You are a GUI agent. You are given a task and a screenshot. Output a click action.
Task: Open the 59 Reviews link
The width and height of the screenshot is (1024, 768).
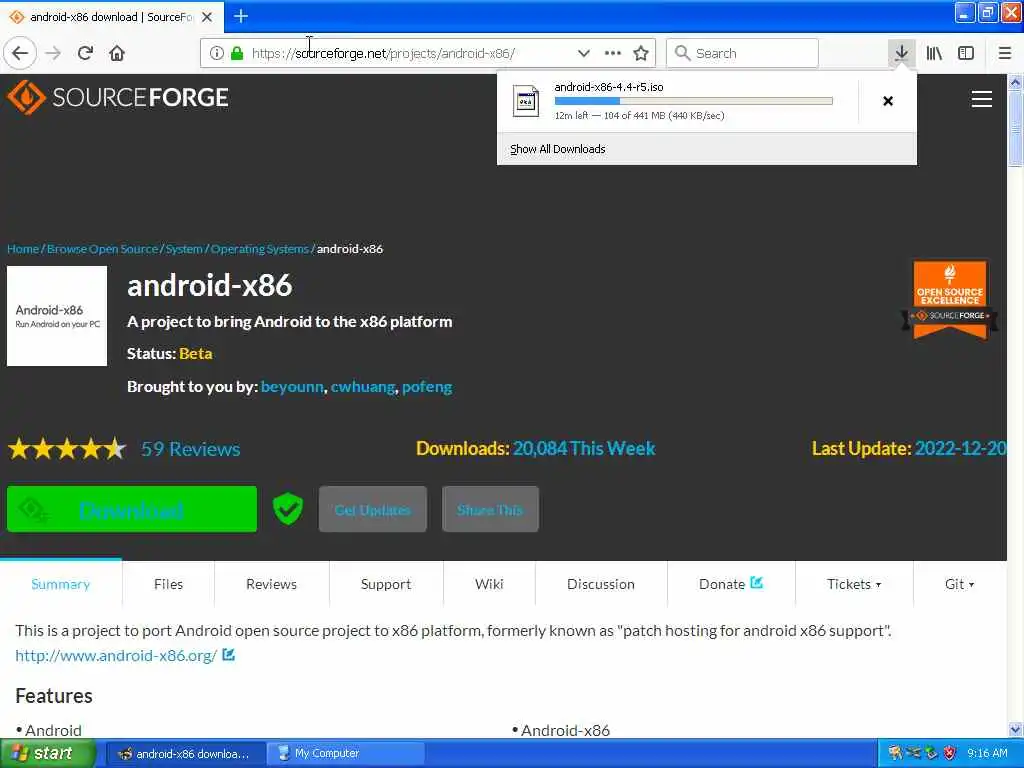[x=191, y=449]
